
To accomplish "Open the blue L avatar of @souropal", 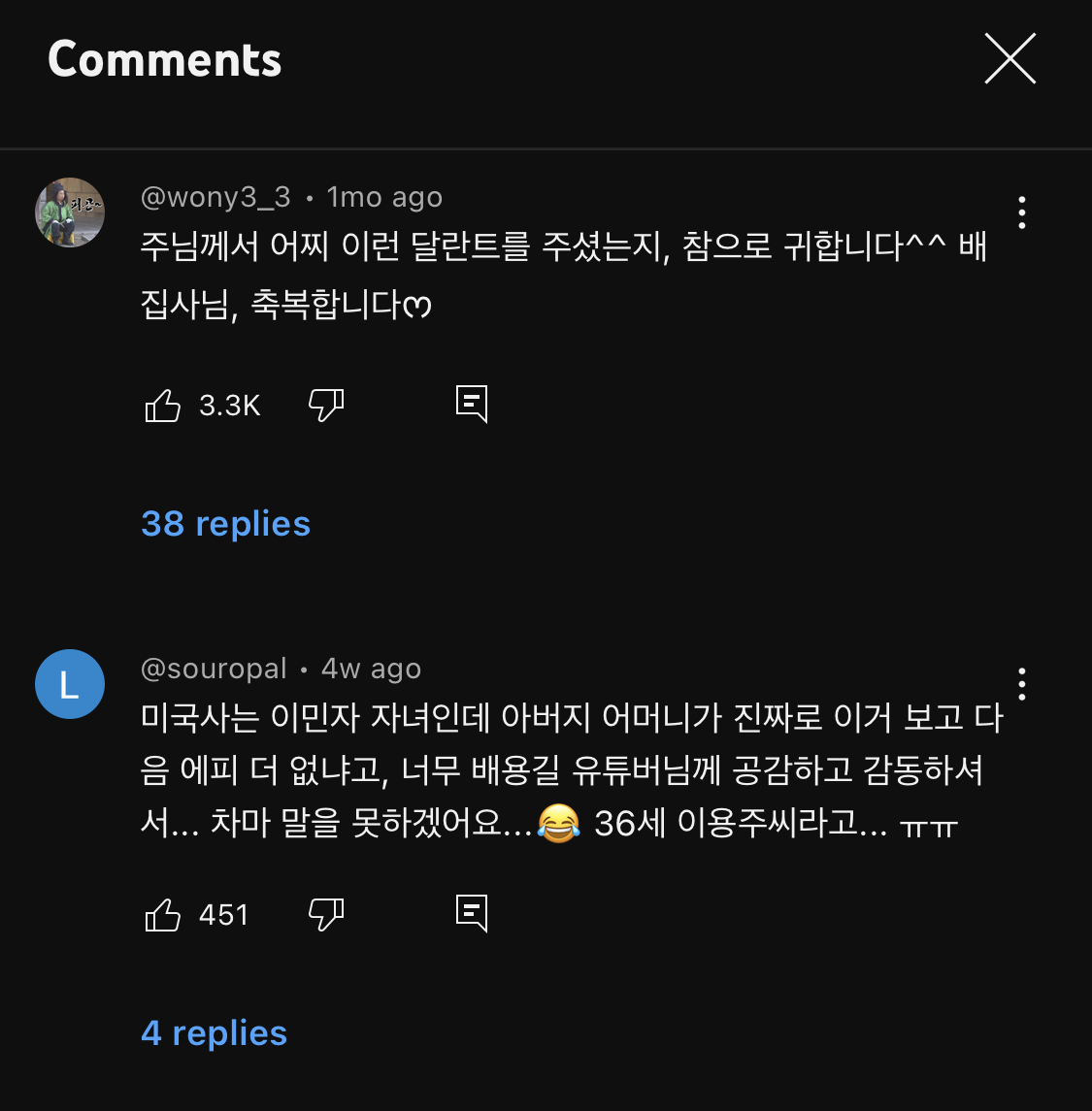I will [70, 684].
